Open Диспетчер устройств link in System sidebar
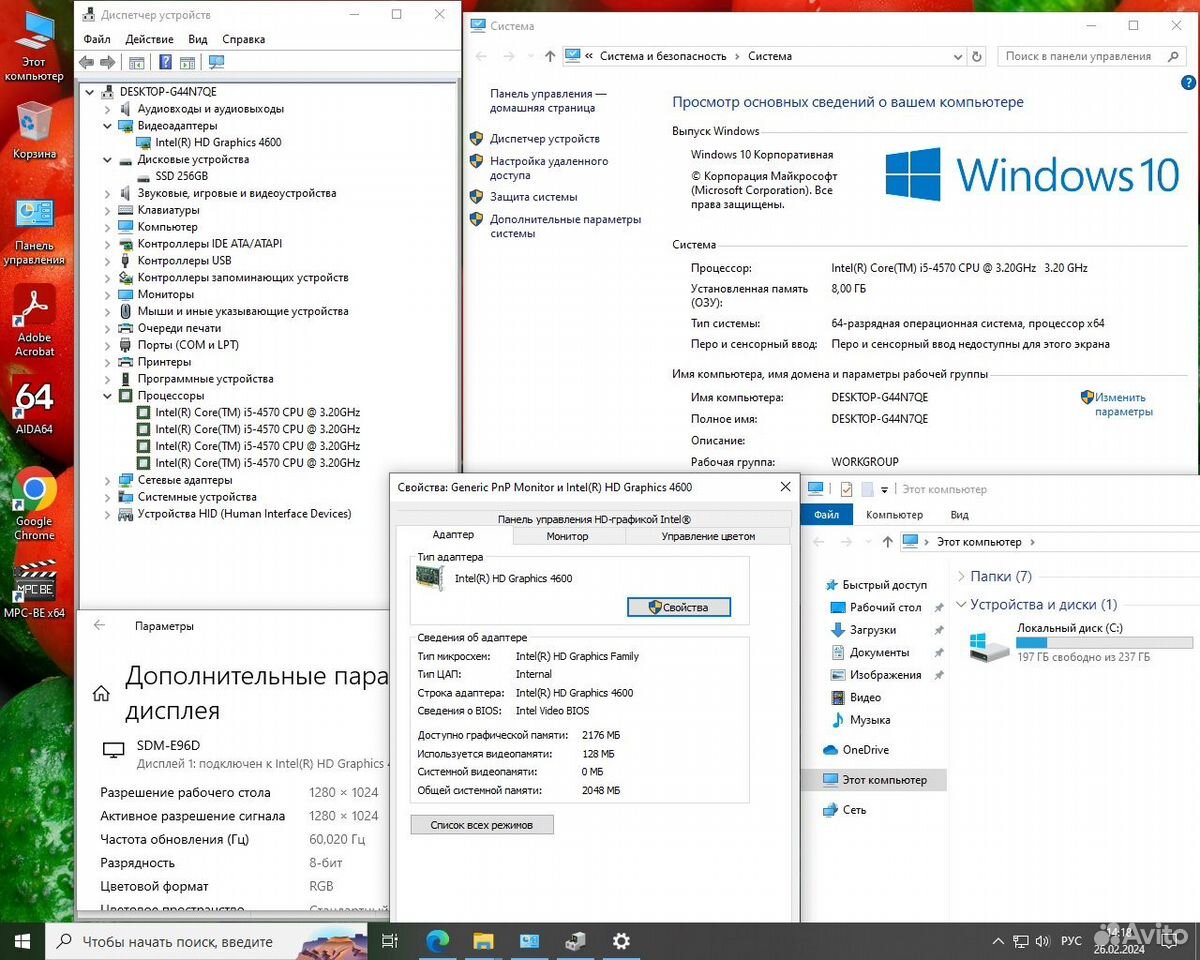This screenshot has height=960, width=1200. [545, 139]
